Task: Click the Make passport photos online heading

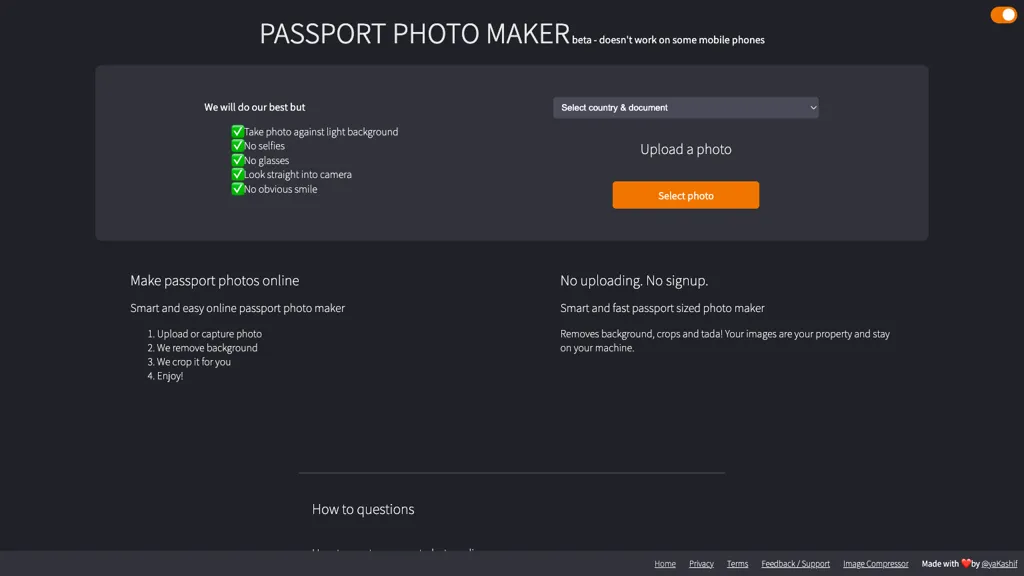Action: pos(215,281)
